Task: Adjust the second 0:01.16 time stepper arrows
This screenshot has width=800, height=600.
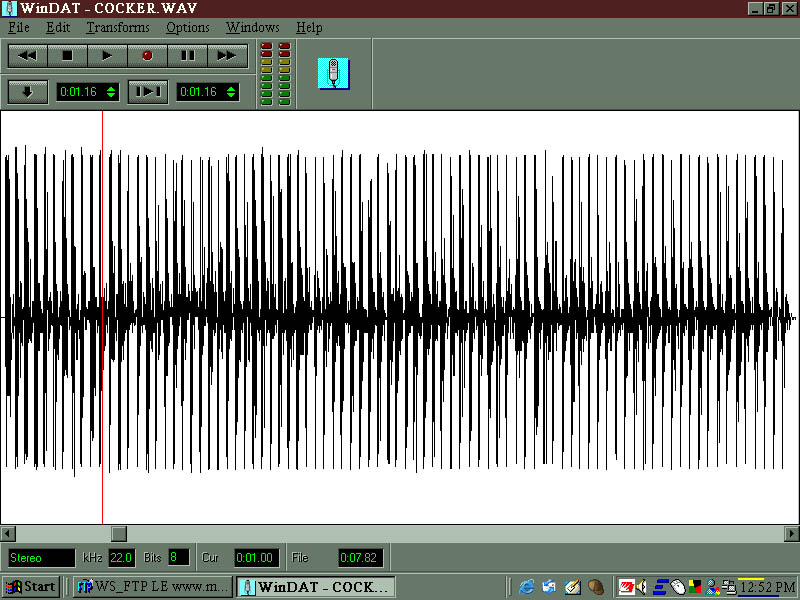Action: tap(231, 92)
